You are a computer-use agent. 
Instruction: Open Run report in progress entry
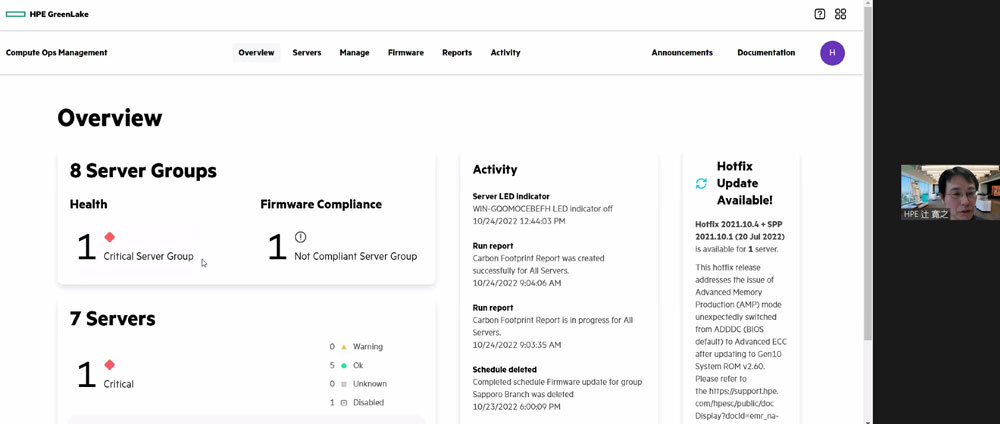coord(552,326)
